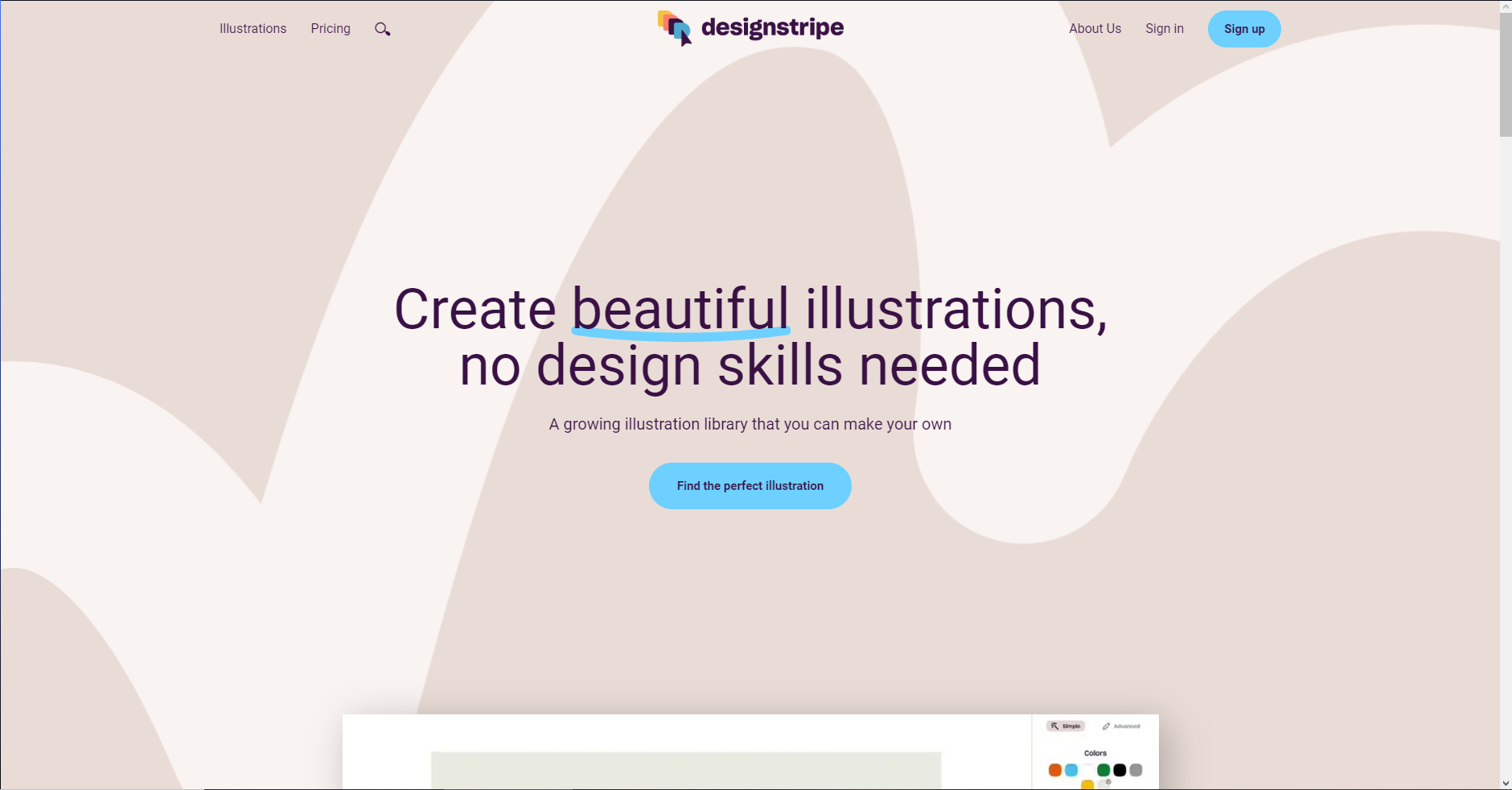The height and width of the screenshot is (790, 1512).
Task: Click the Sign up button
Action: pos(1244,29)
